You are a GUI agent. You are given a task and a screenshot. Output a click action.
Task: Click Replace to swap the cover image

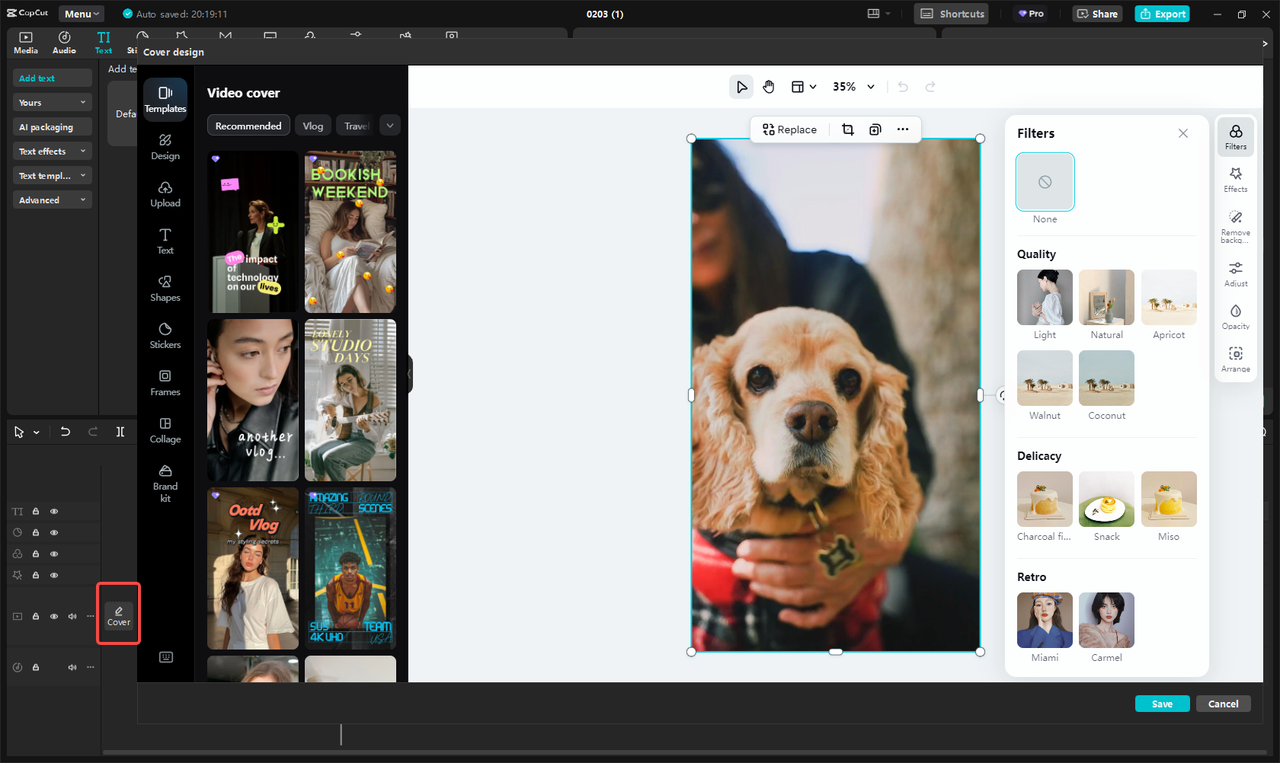click(790, 129)
